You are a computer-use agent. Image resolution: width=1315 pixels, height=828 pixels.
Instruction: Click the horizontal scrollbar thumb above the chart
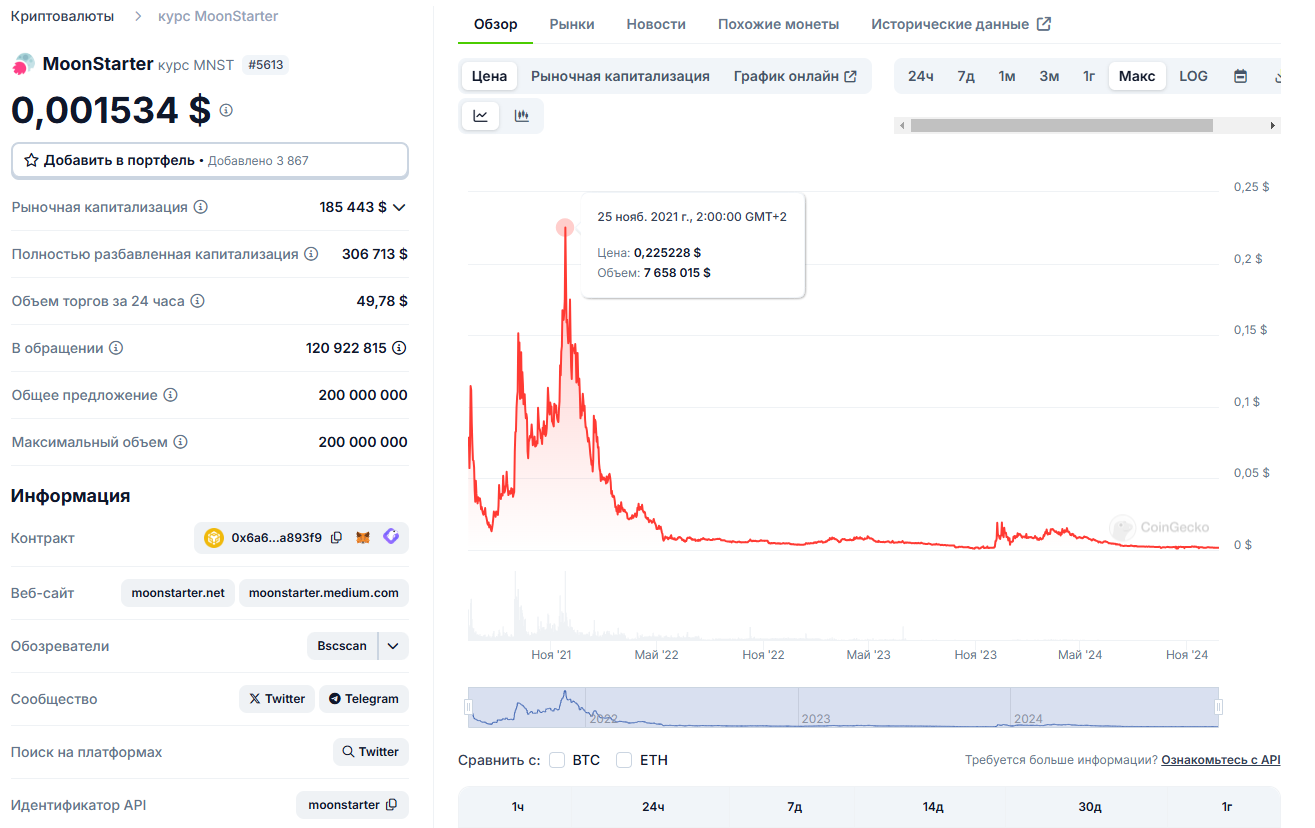coord(1061,126)
